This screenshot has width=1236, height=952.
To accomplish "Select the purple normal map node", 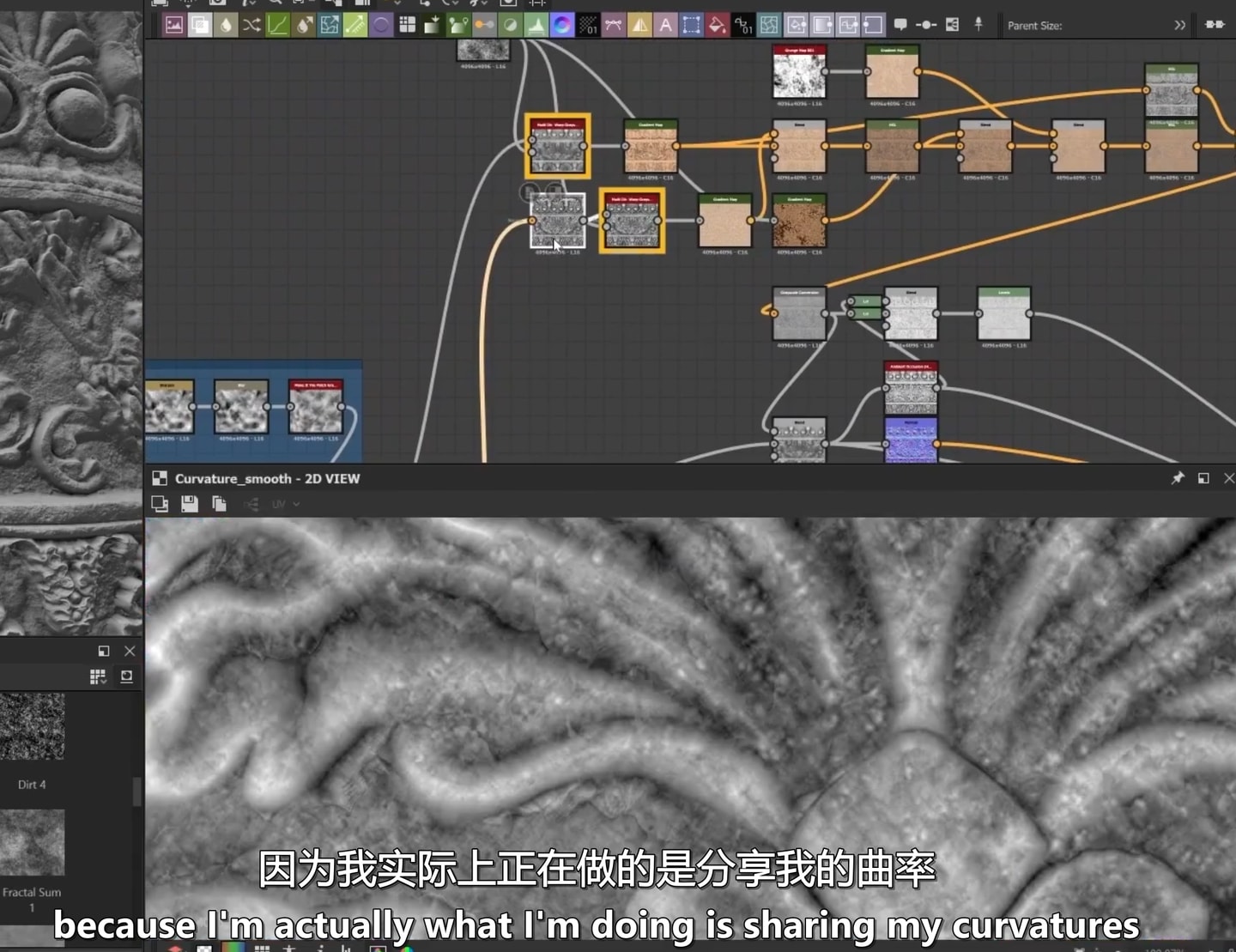I will click(911, 440).
